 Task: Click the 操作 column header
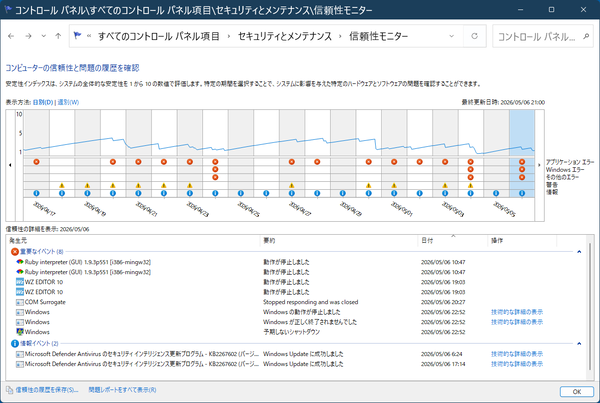click(522, 241)
